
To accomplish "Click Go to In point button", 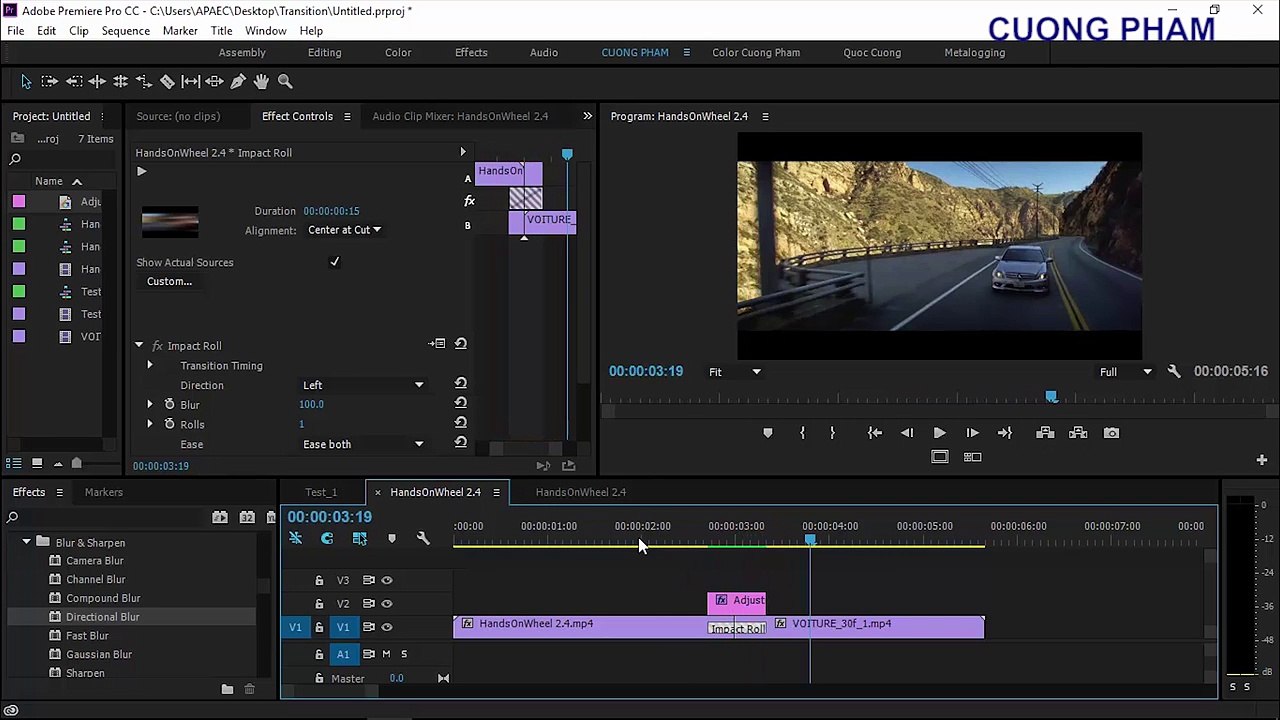I will (875, 433).
